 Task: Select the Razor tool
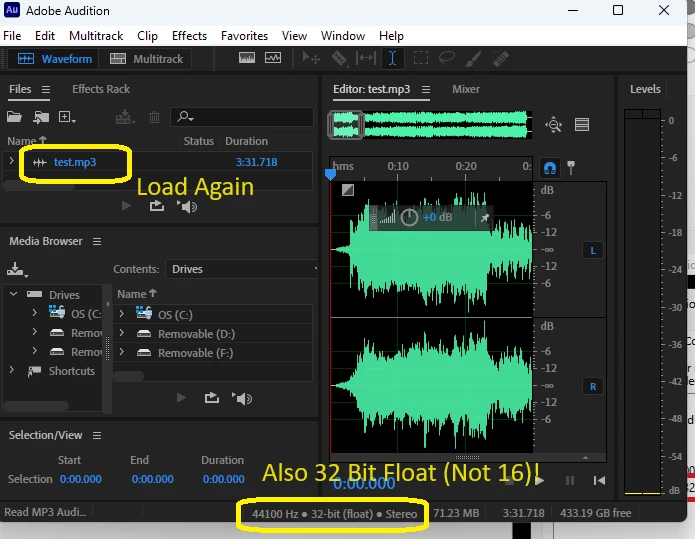339,58
